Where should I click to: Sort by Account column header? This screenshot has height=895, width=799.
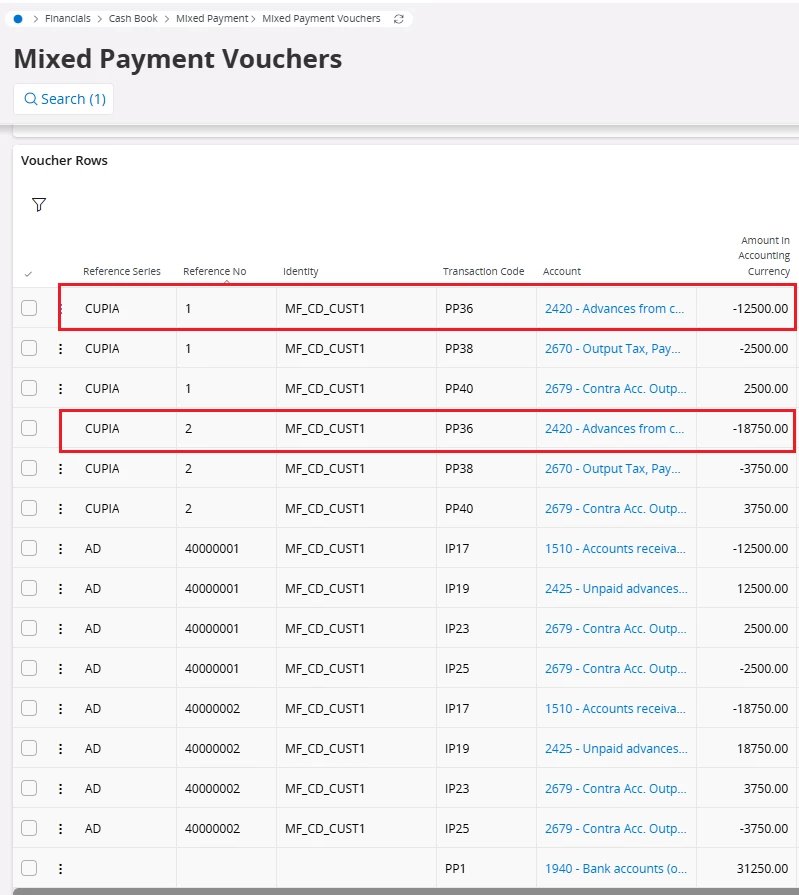click(562, 272)
